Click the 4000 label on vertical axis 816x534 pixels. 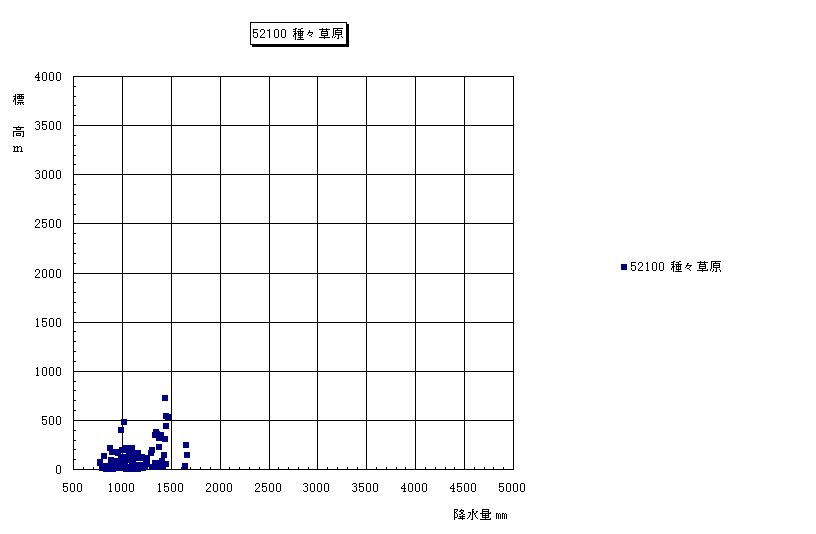(48, 77)
